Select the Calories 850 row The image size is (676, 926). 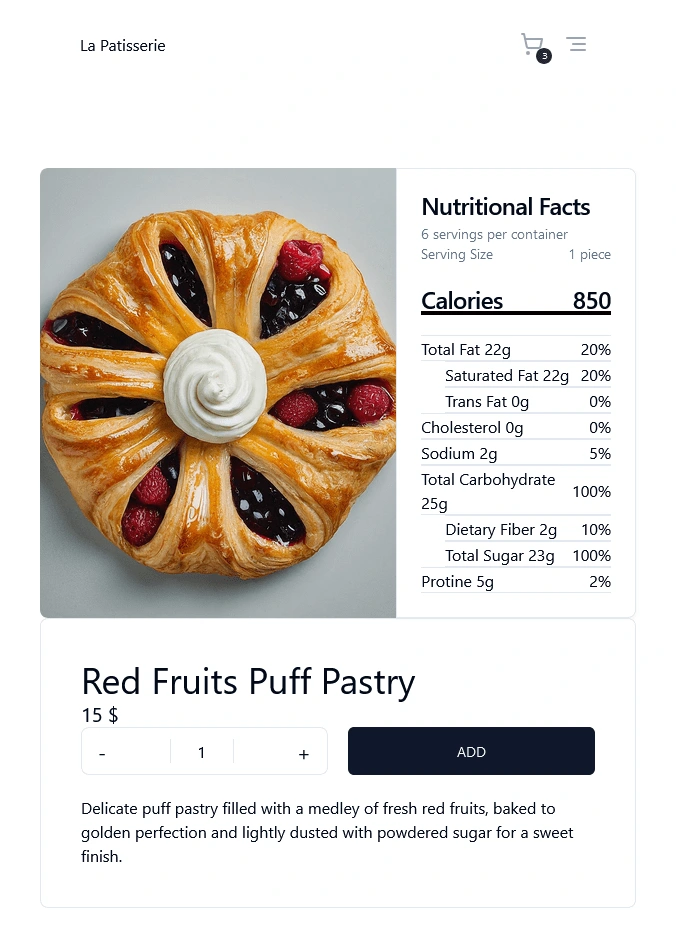[515, 301]
